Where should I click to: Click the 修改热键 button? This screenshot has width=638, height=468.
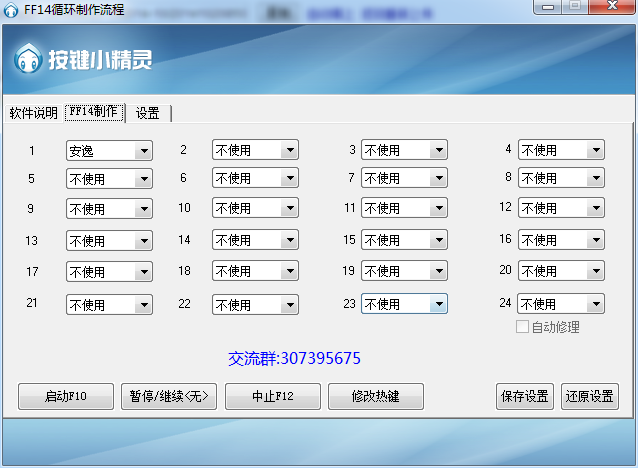tap(376, 396)
